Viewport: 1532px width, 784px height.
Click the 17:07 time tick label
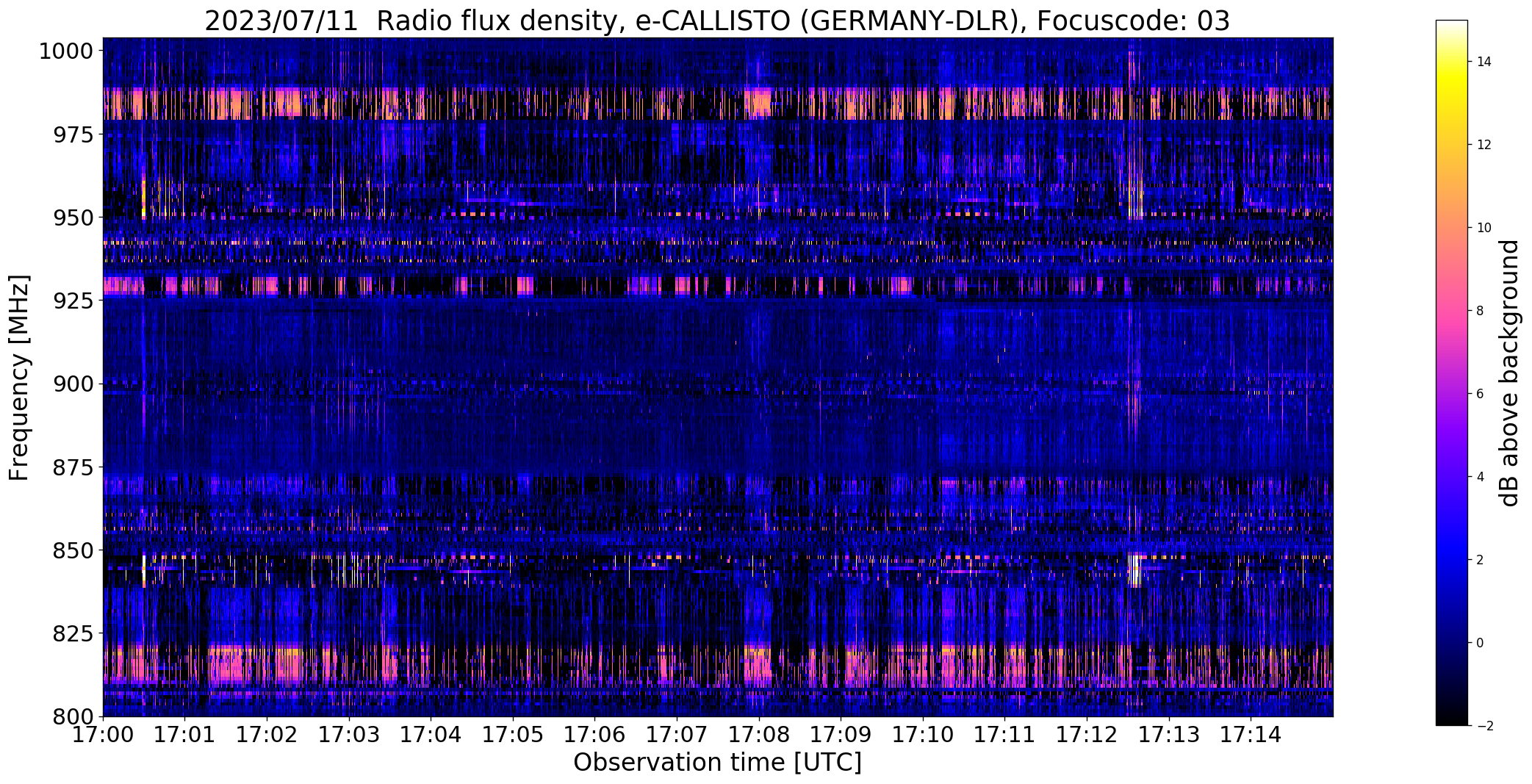point(677,734)
